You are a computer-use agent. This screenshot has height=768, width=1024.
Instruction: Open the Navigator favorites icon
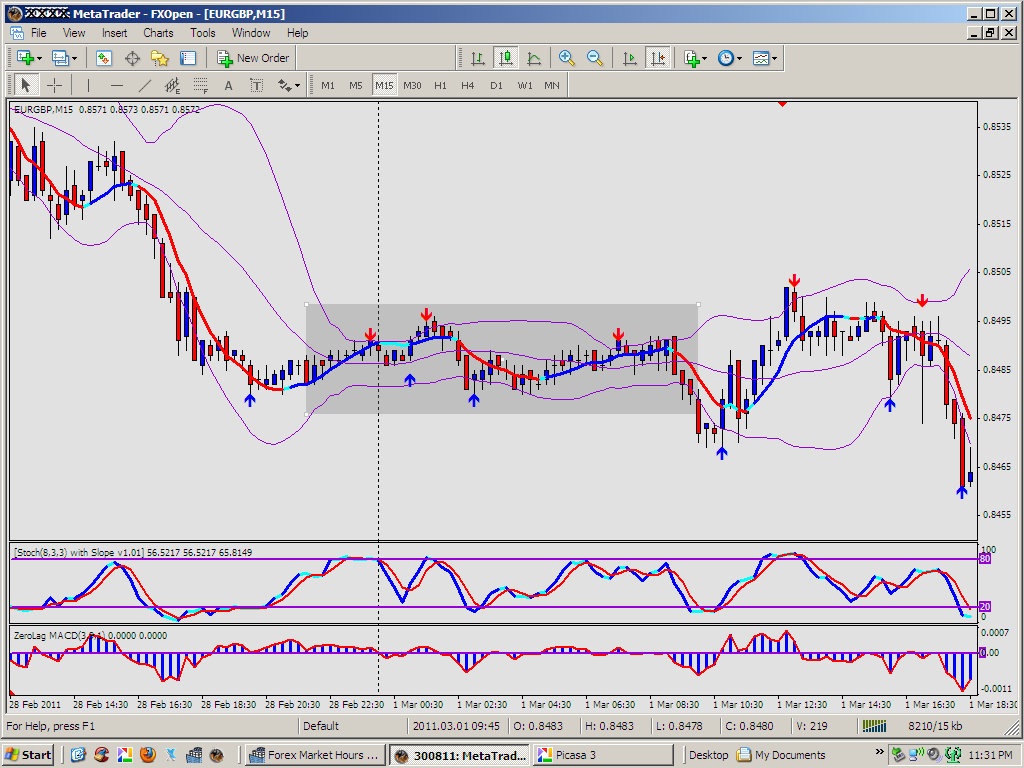click(160, 58)
